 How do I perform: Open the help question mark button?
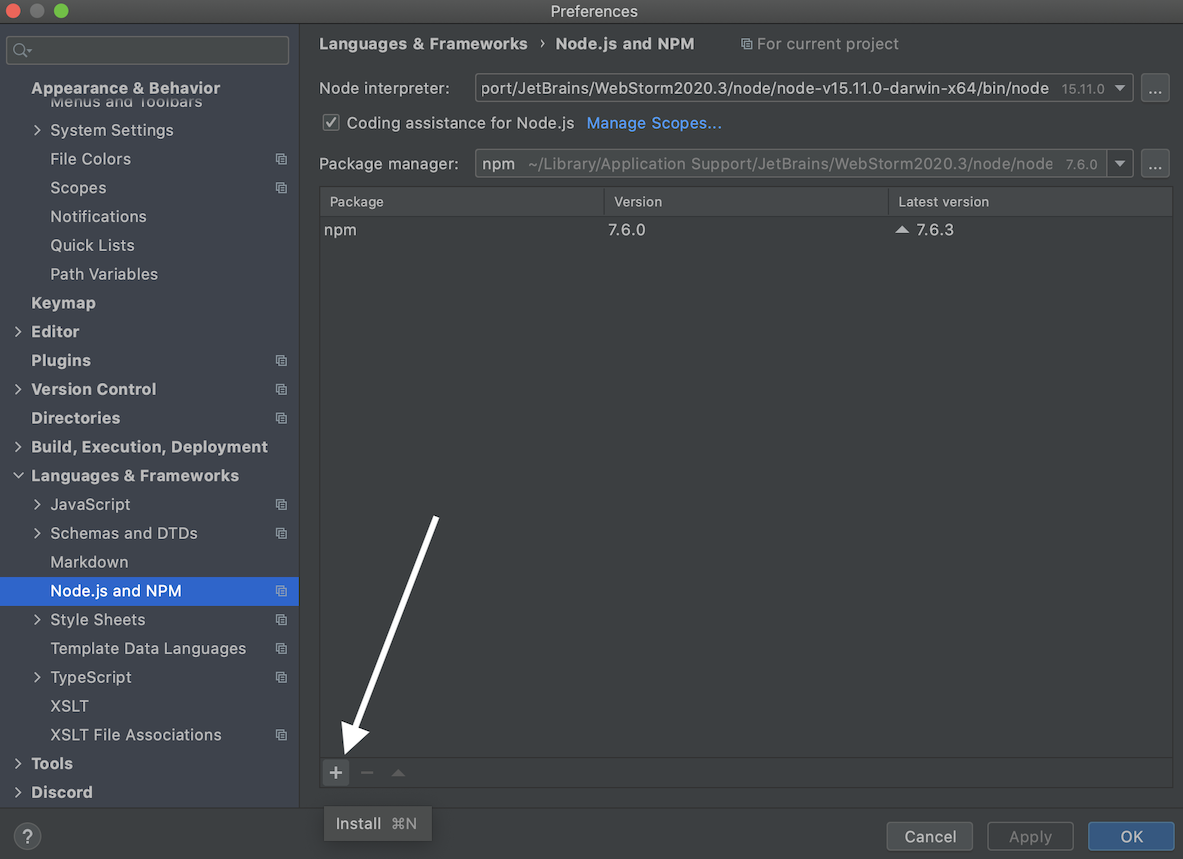27,836
